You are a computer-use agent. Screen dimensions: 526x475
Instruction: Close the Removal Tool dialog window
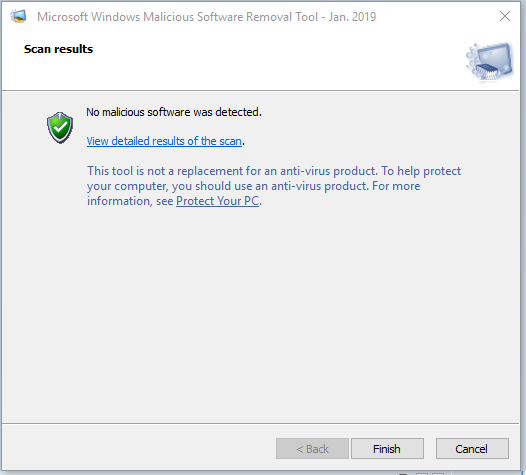pyautogui.click(x=505, y=16)
